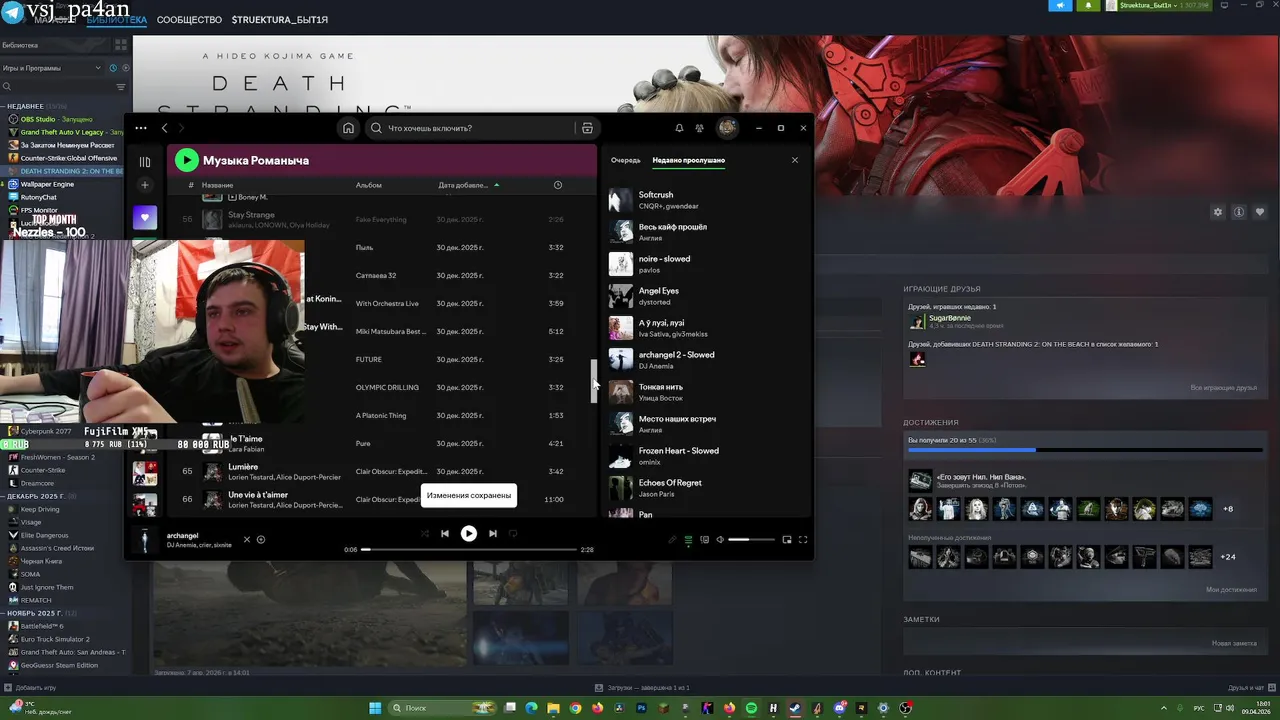Click Новая заметка in Steam notes
This screenshot has width=1280, height=720.
tap(1234, 643)
